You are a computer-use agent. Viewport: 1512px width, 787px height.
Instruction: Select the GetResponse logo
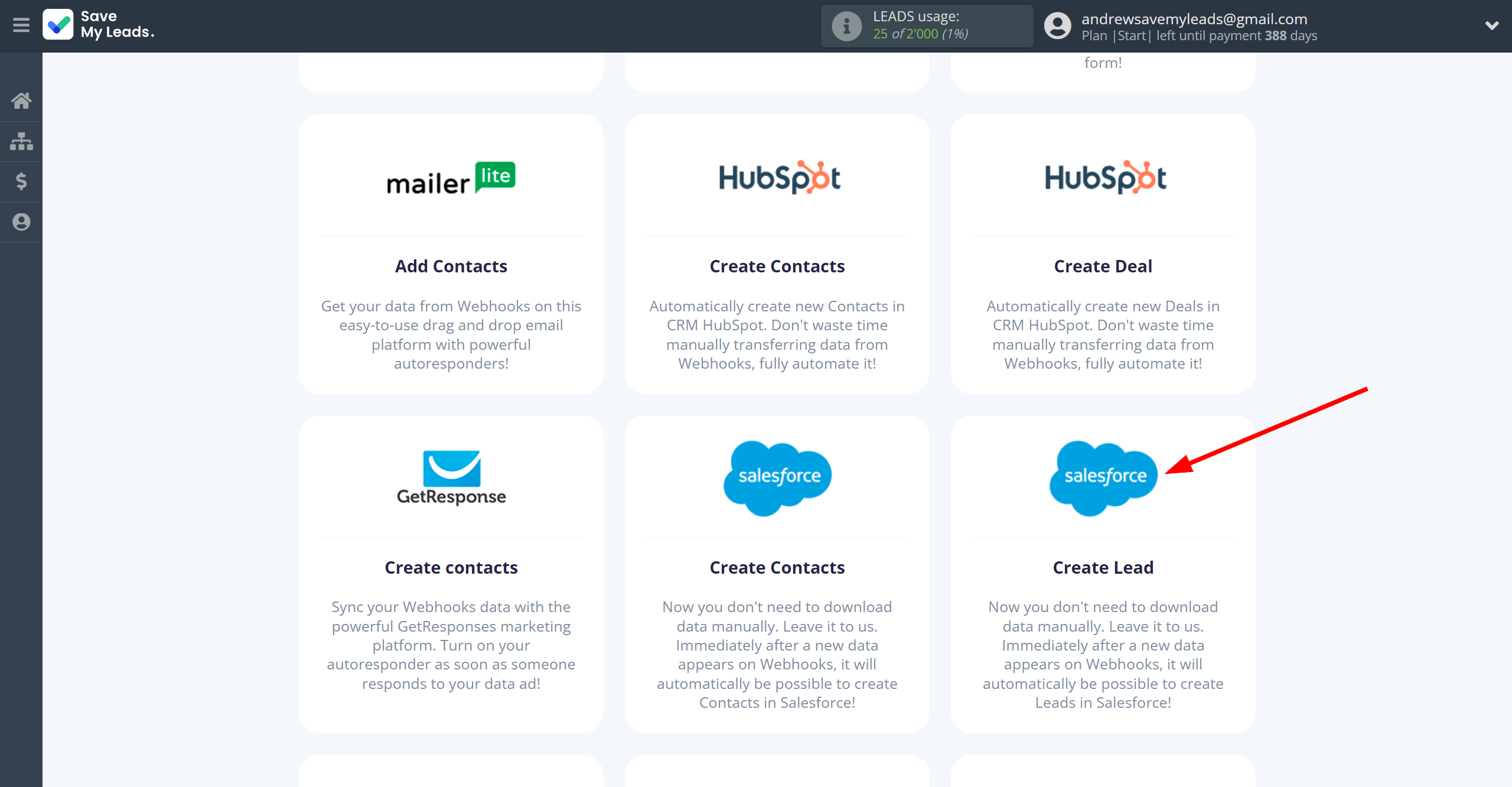451,478
